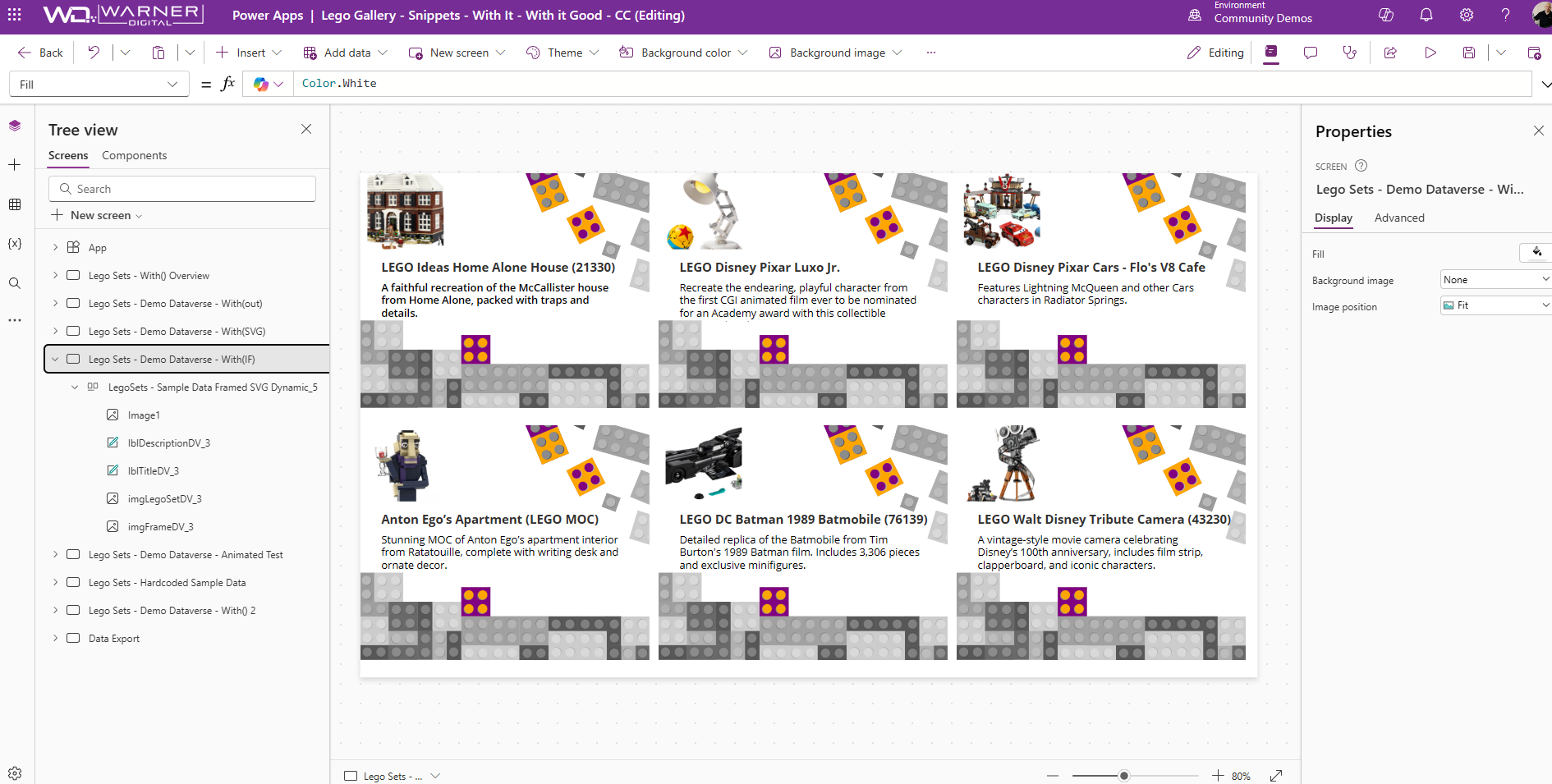Click the formula bar Color.White text
Viewport: 1552px width, 784px height.
(339, 84)
